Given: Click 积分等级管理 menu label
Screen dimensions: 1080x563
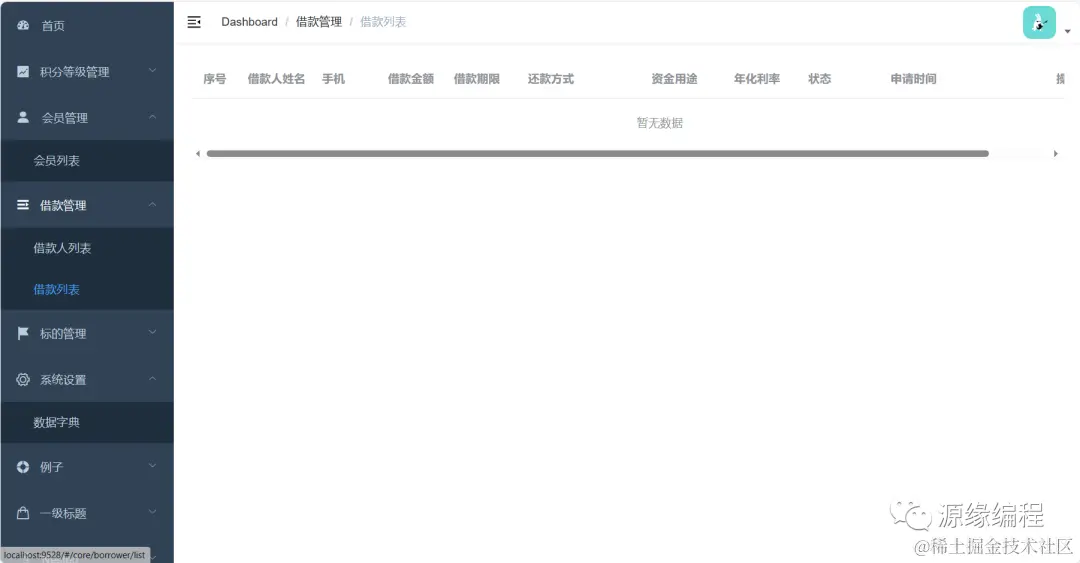Looking at the screenshot, I should [74, 72].
